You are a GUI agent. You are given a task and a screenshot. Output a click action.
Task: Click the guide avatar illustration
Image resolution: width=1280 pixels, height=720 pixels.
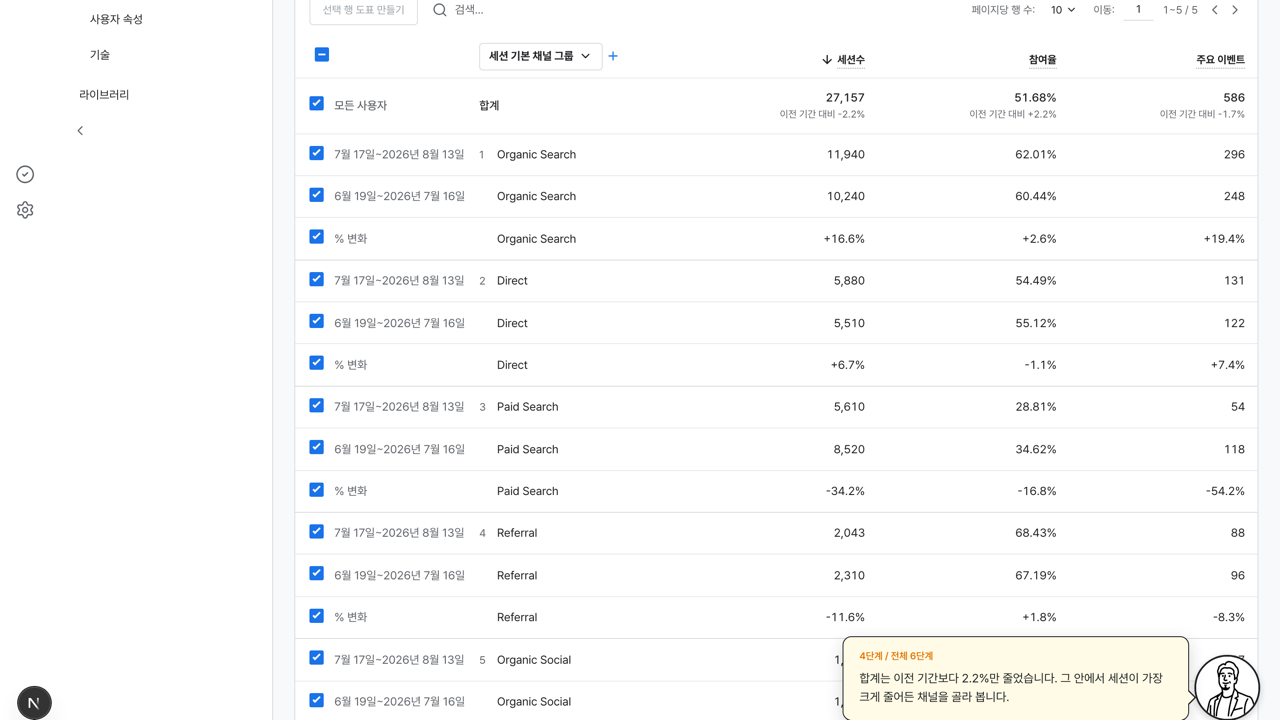point(1227,687)
